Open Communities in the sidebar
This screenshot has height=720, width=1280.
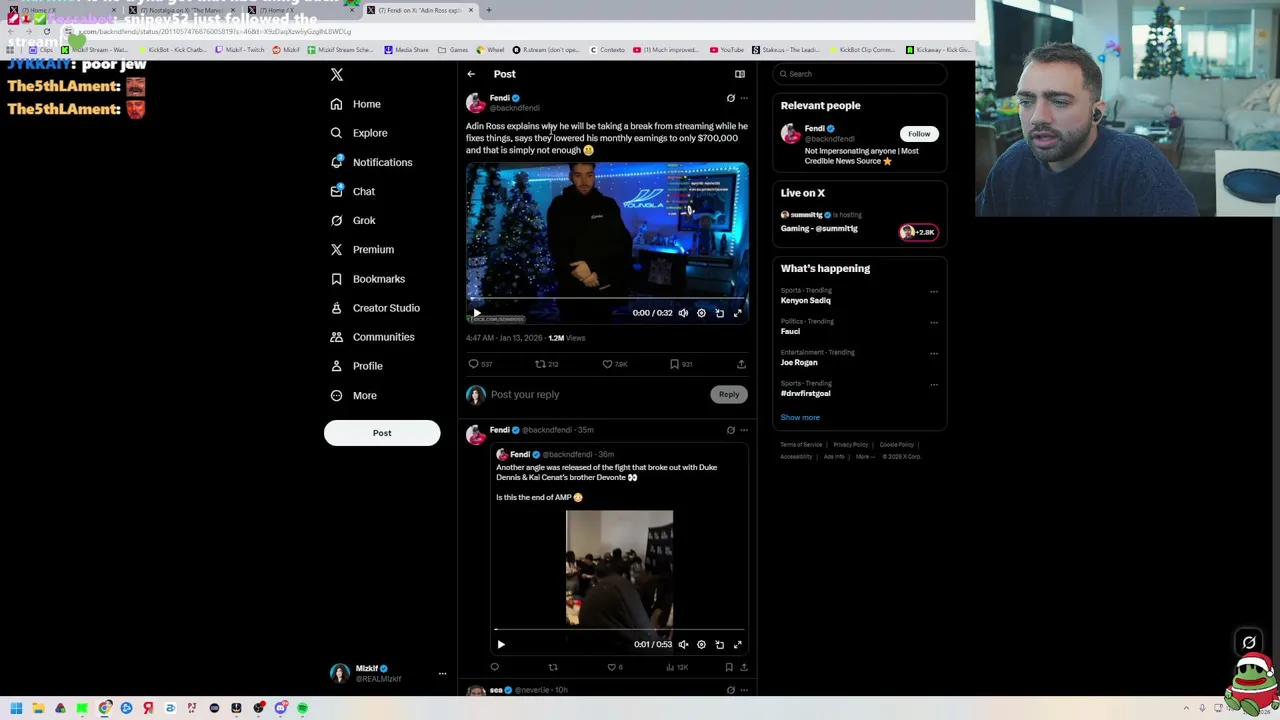(x=372, y=337)
